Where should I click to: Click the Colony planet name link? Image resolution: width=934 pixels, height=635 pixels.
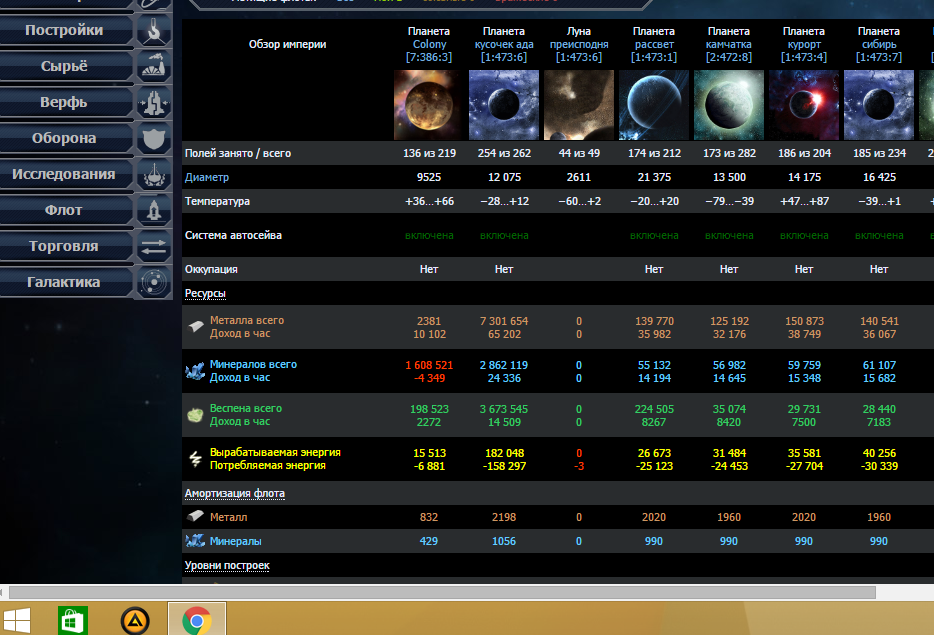[429, 44]
